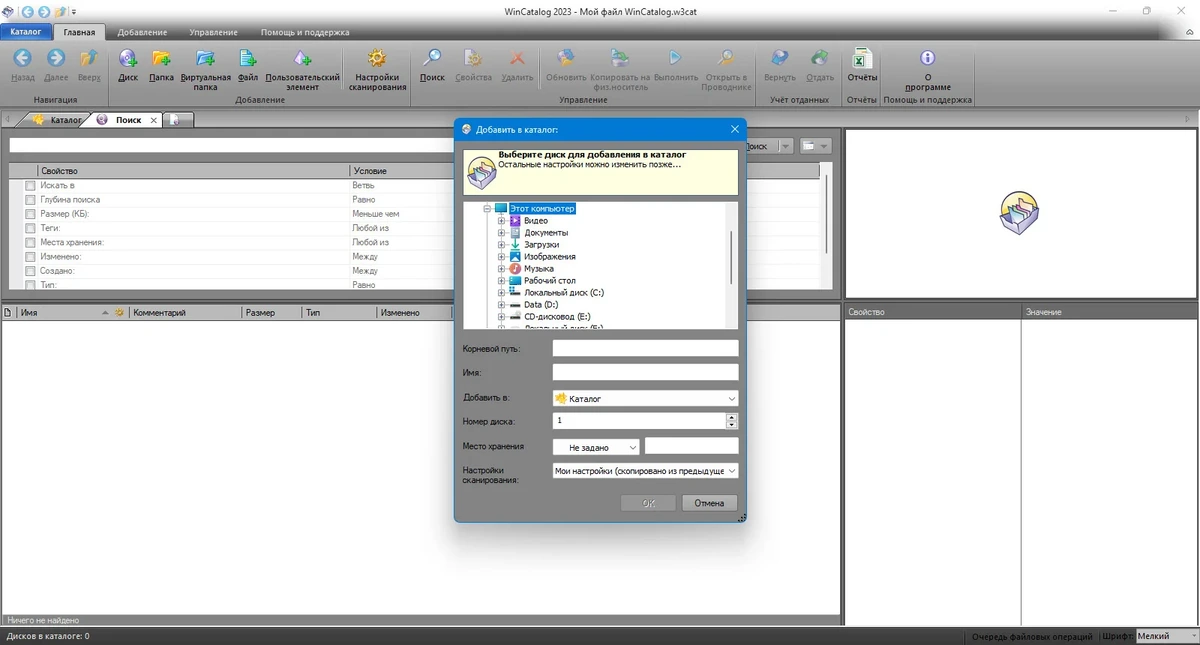The height and width of the screenshot is (645, 1200).
Task: Click the Вернуть ribbon icon
Action: pyautogui.click(x=780, y=58)
